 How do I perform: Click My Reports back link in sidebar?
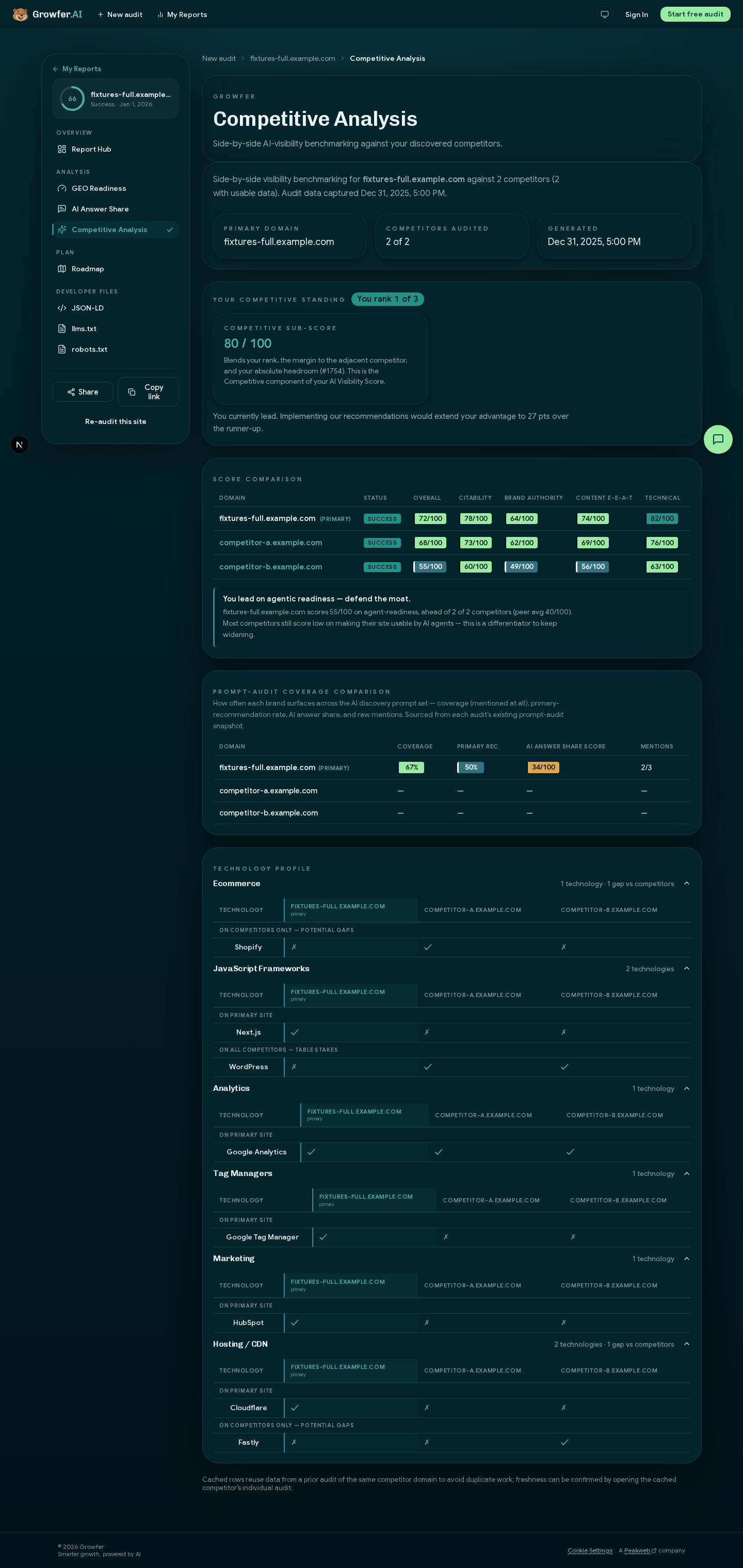(x=77, y=70)
